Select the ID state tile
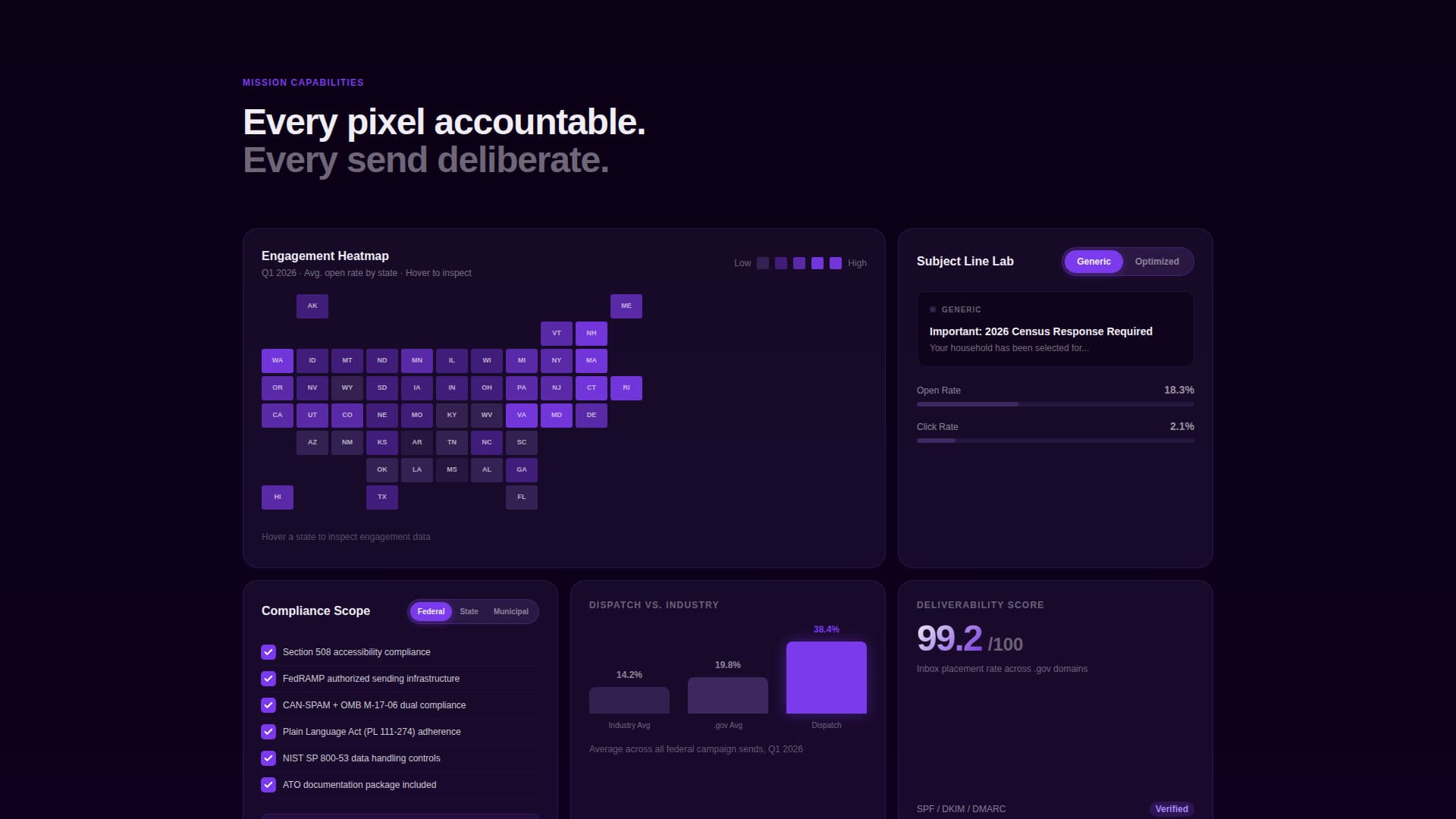The height and width of the screenshot is (819, 1456). pyautogui.click(x=312, y=361)
